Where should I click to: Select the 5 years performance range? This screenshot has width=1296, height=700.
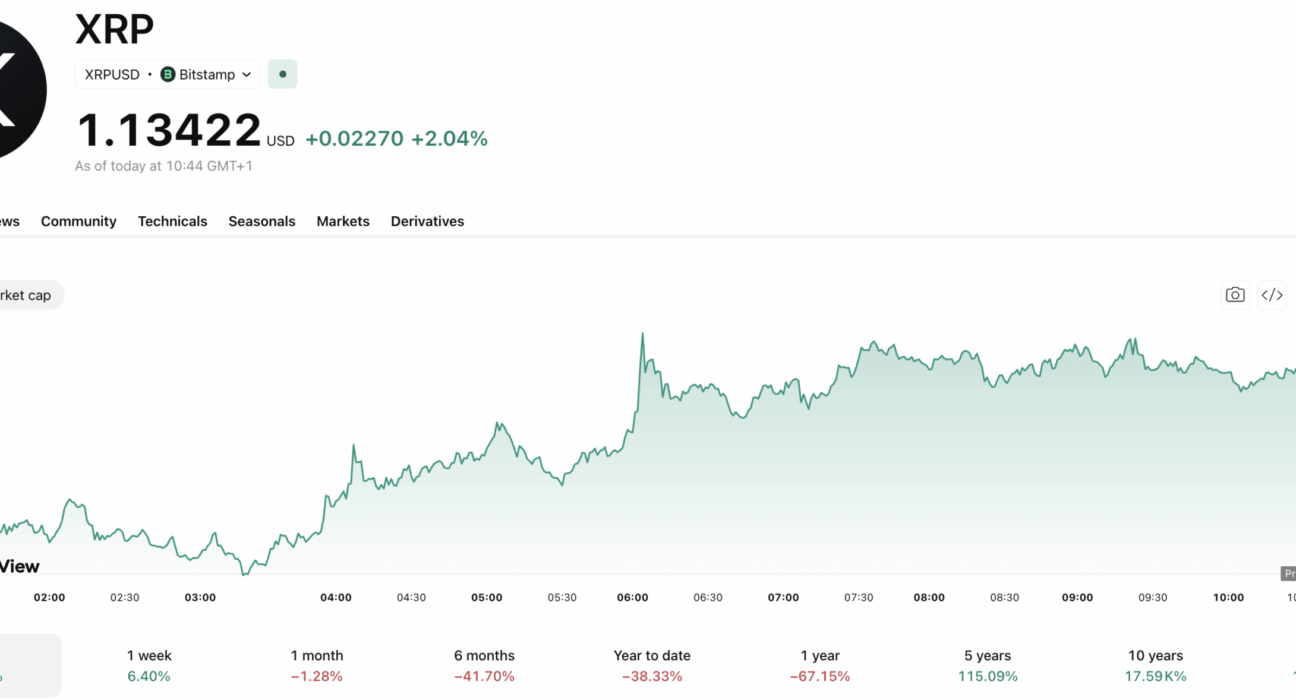(x=988, y=666)
